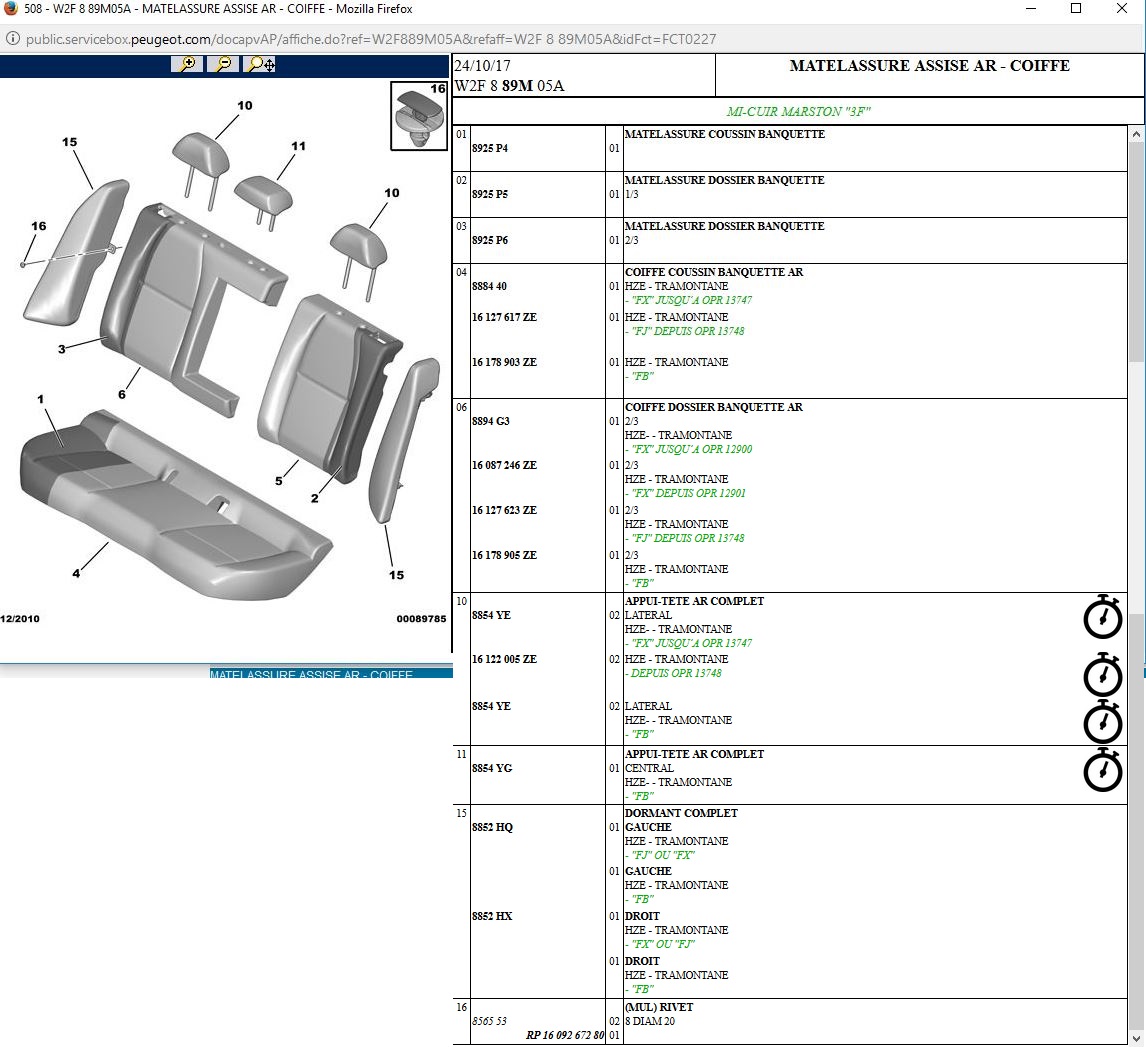
Task: Click the zoom in magnifier icon
Action: click(187, 64)
